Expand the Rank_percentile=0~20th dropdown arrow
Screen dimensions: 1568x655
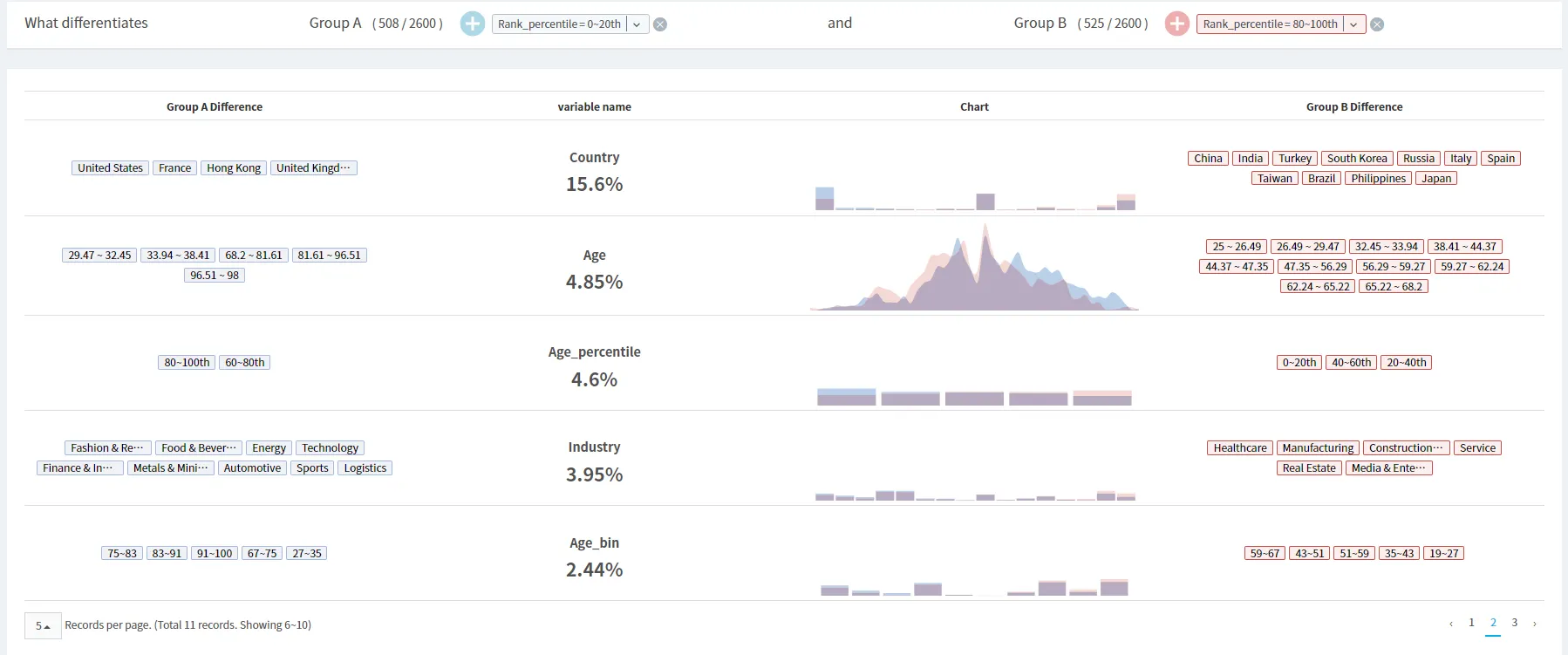(x=637, y=24)
